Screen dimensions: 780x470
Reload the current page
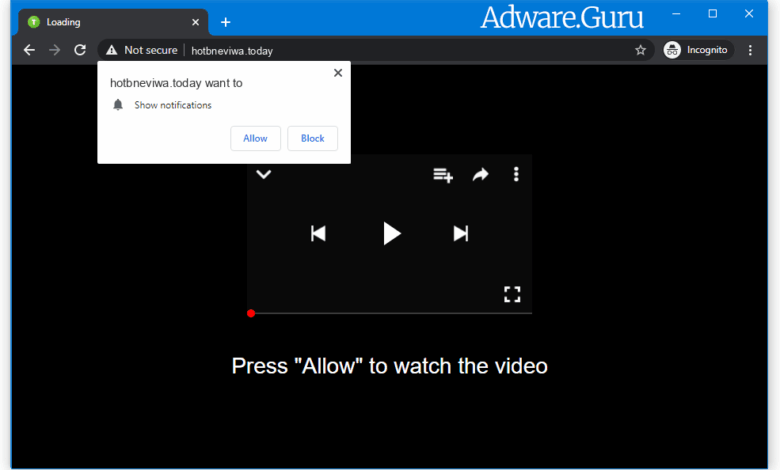tap(80, 50)
